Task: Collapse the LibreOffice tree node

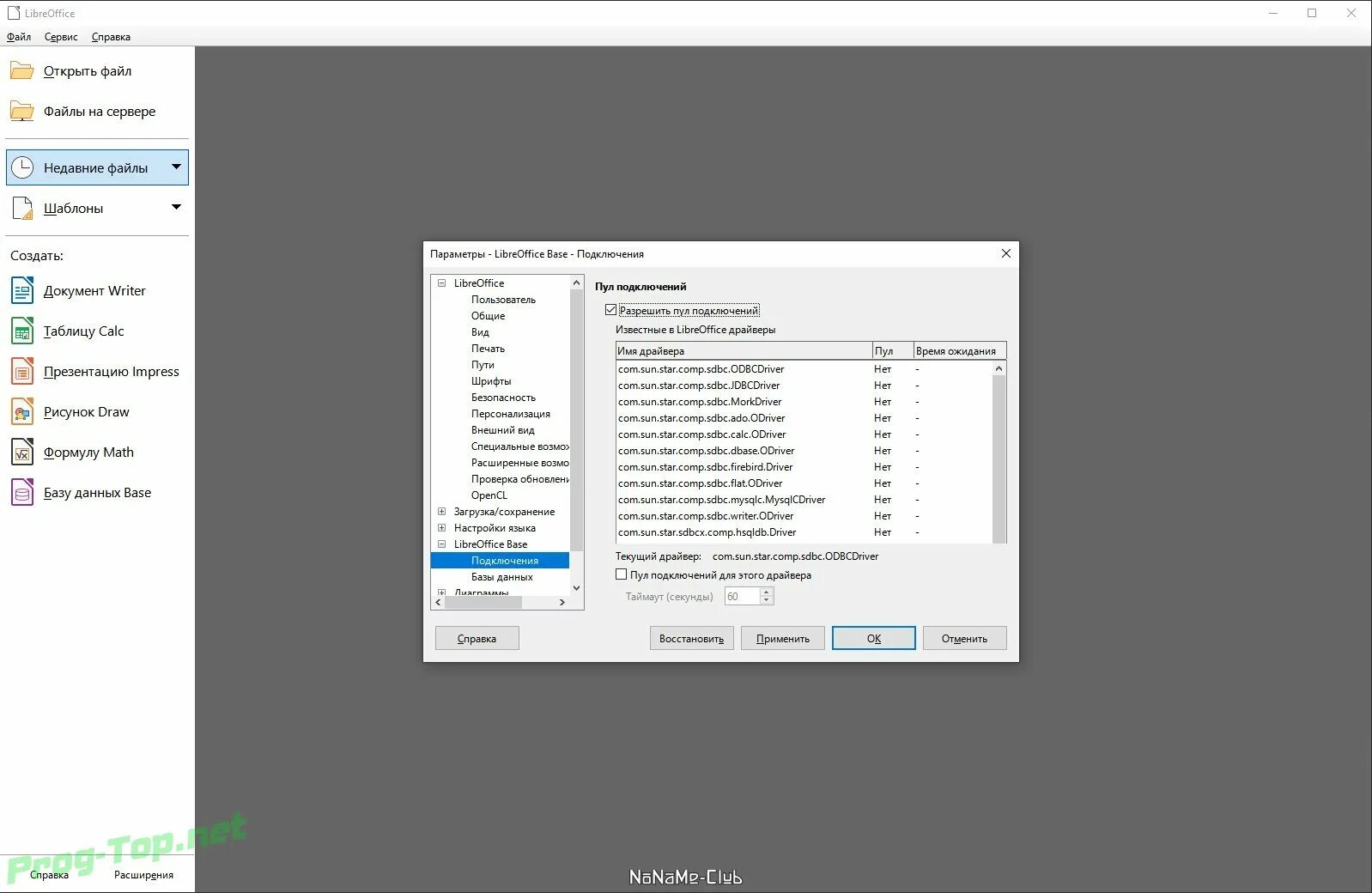Action: tap(442, 282)
